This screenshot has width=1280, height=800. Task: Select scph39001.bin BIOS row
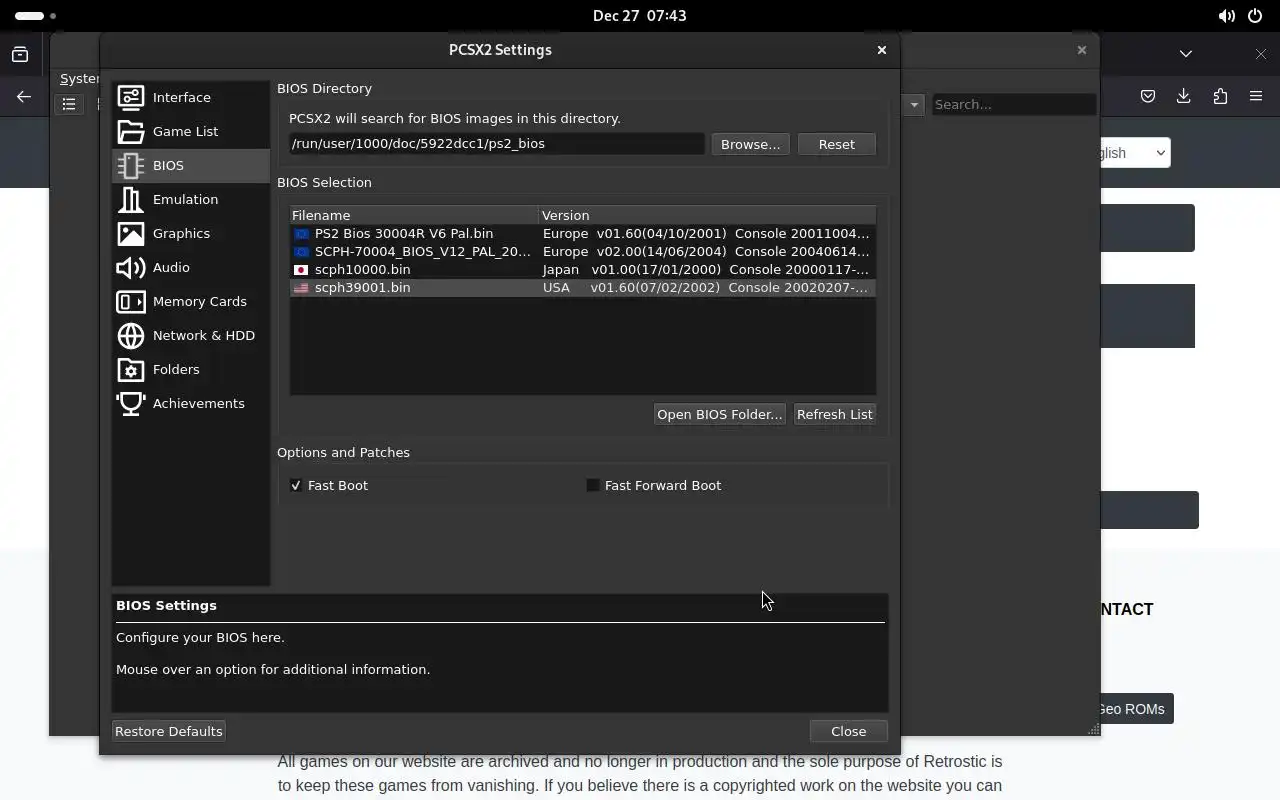coord(583,287)
